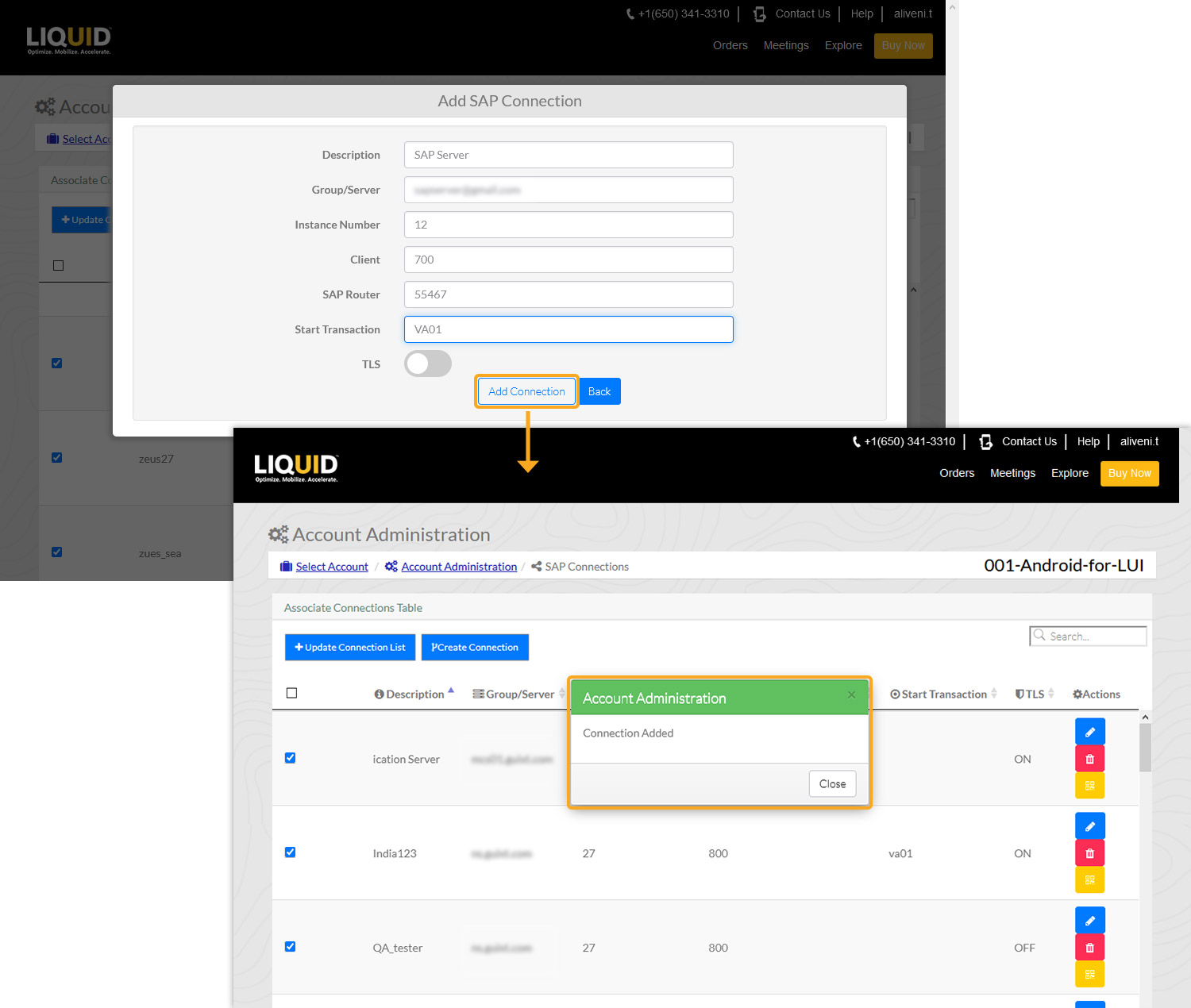The image size is (1191, 1008).
Task: Edit the QA_tester connection
Action: [1089, 921]
